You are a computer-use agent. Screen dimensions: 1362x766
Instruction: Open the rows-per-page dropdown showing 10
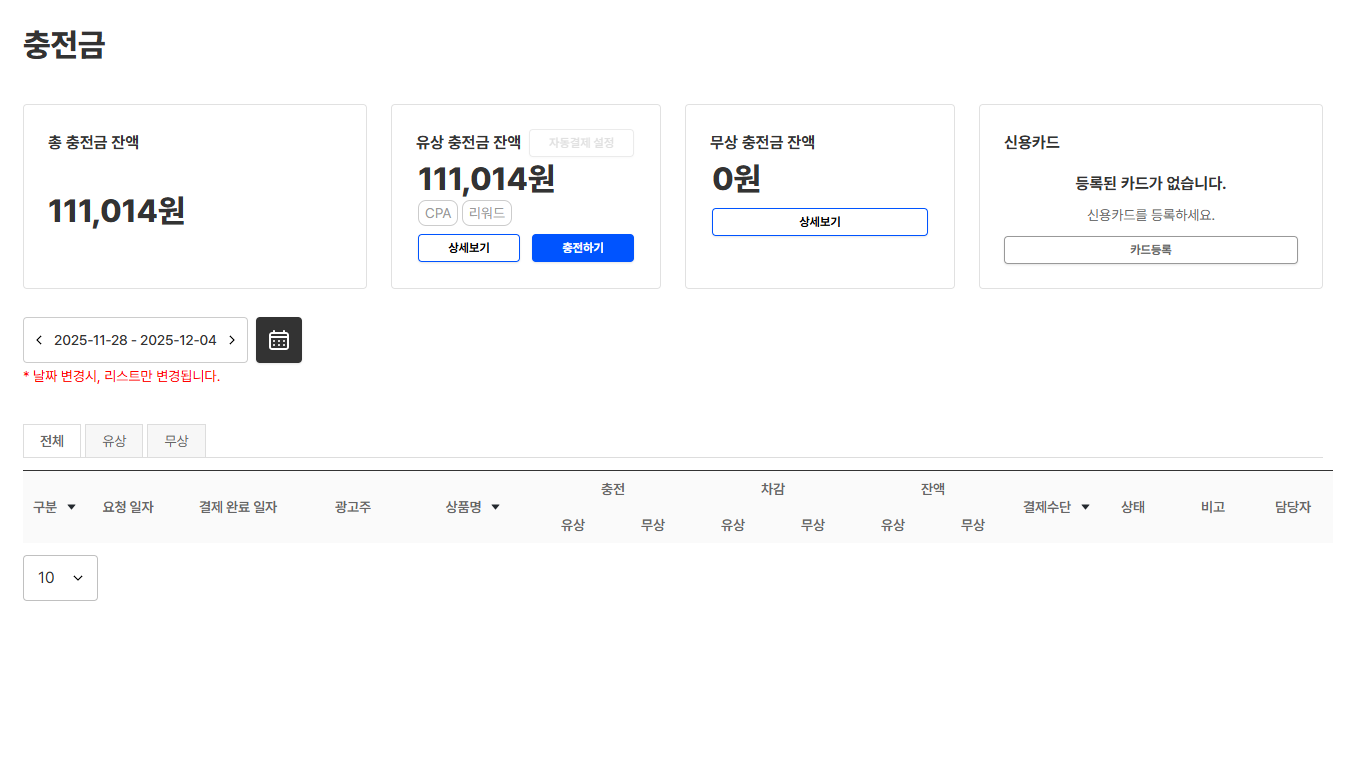pos(60,578)
